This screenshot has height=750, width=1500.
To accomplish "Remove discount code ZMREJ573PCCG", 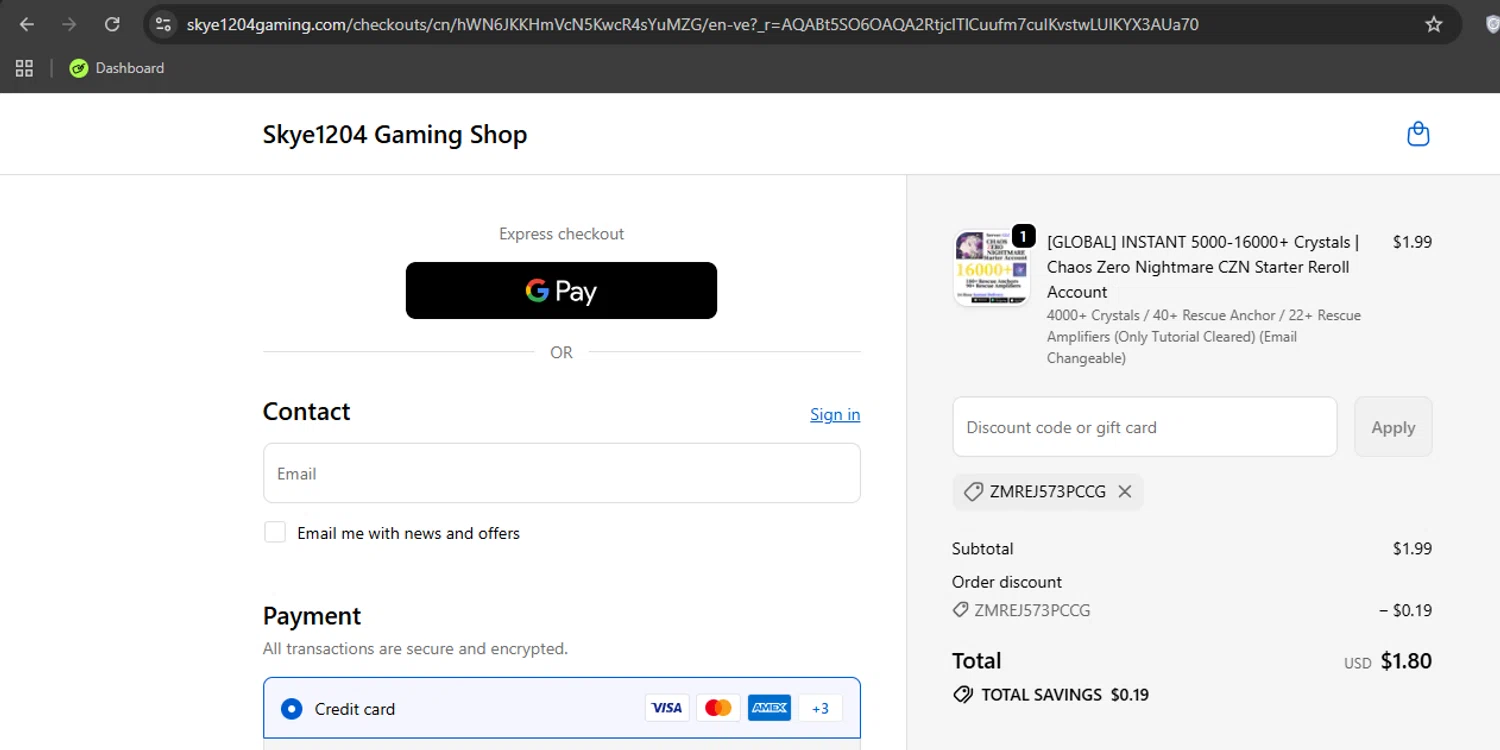I will tap(1125, 491).
